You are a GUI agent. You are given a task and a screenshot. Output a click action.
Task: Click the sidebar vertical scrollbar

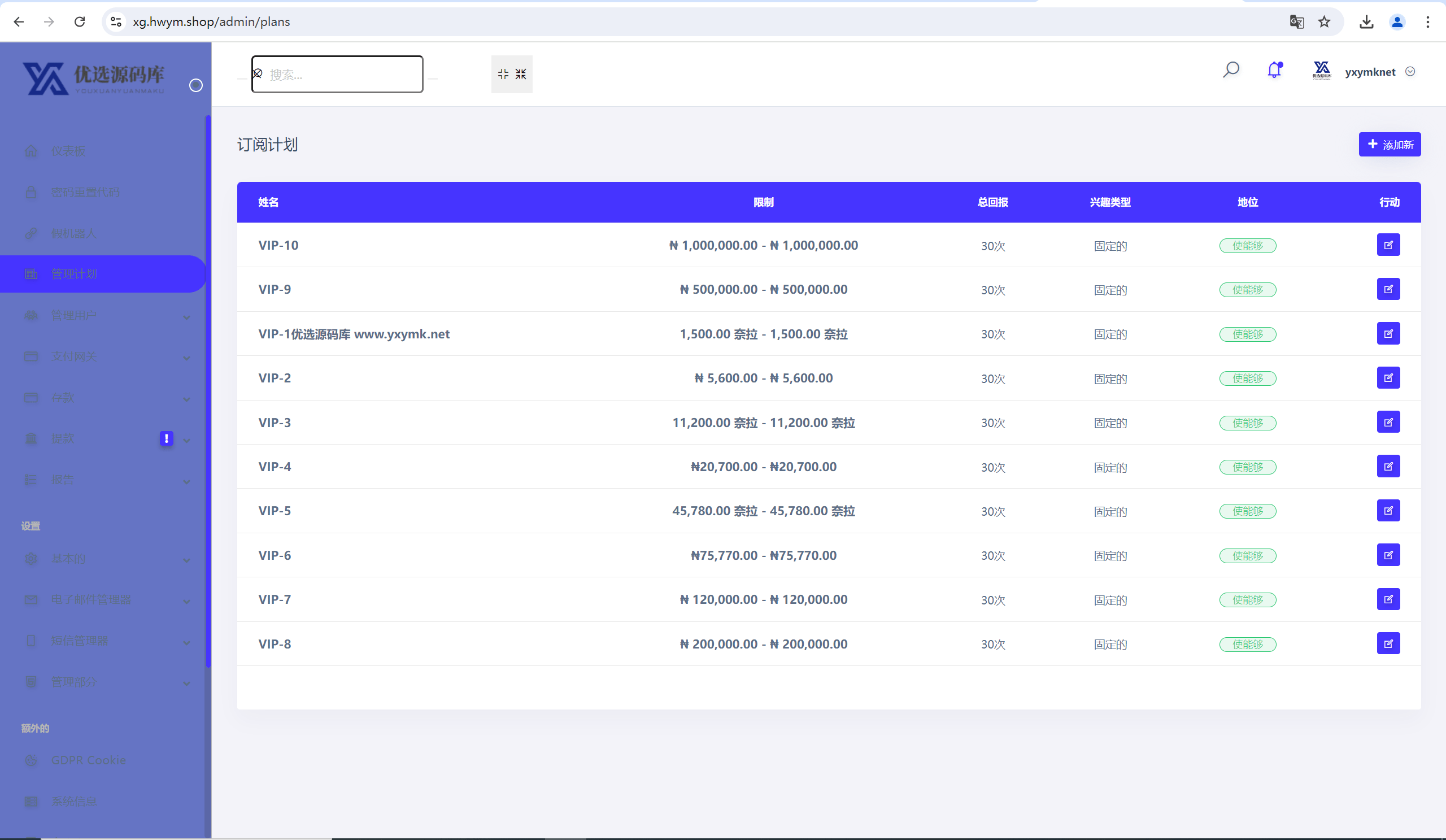click(208, 391)
